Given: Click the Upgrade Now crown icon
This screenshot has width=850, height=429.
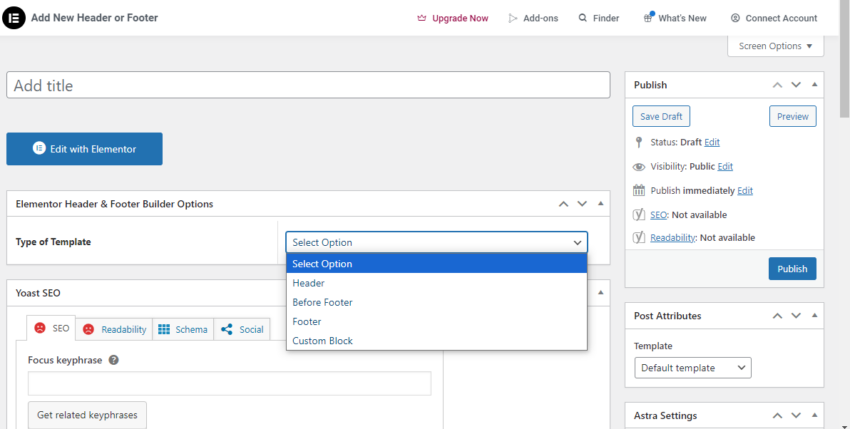Looking at the screenshot, I should coord(422,18).
